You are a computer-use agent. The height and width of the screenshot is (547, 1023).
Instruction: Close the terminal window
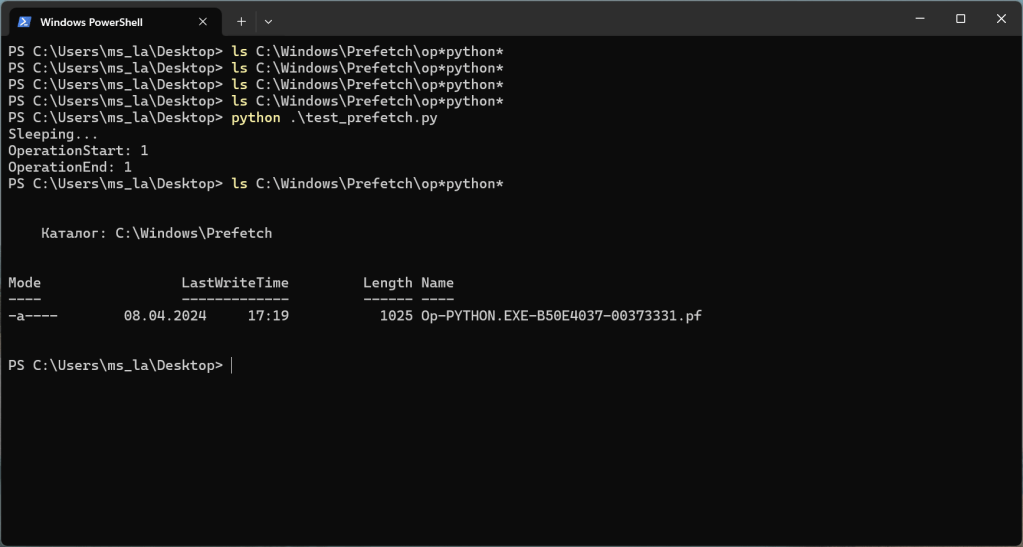coord(1000,19)
